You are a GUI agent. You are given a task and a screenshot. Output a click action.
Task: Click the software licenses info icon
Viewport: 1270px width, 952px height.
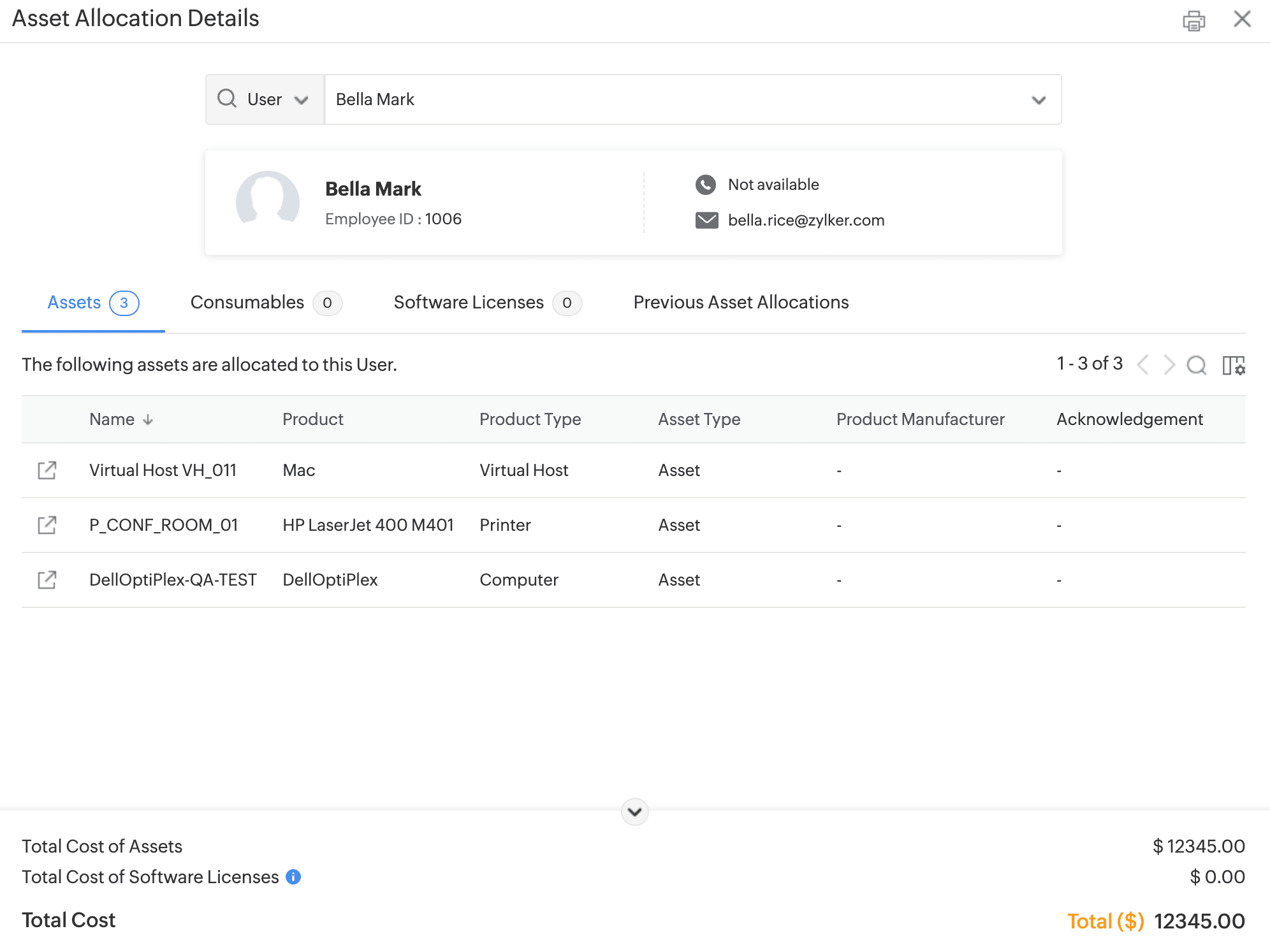293,877
